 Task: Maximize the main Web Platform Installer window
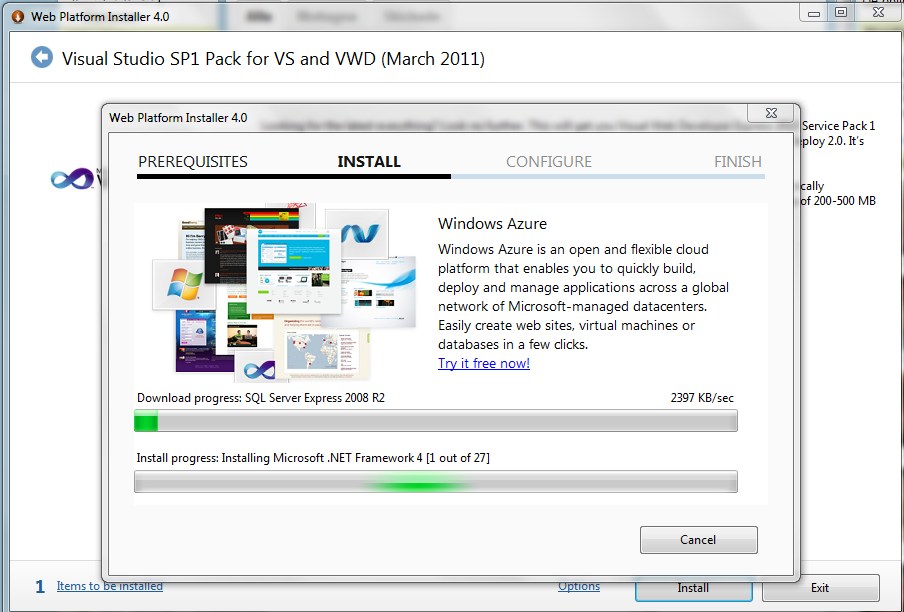841,13
